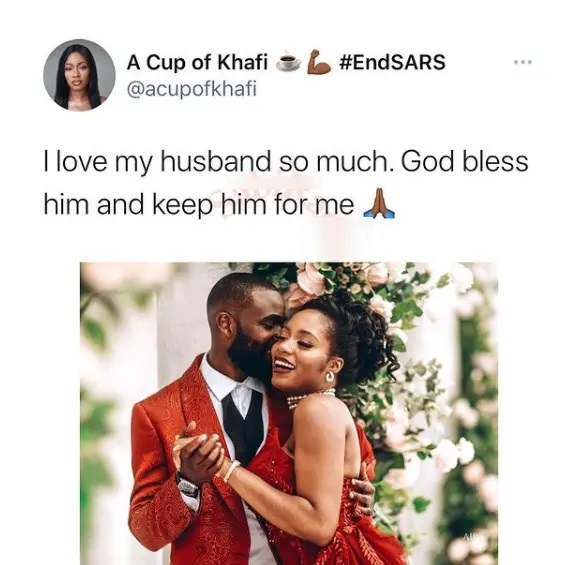Tap the woman's pearl necklace in the photo
Screen dimensions: 575x565
(x=311, y=399)
